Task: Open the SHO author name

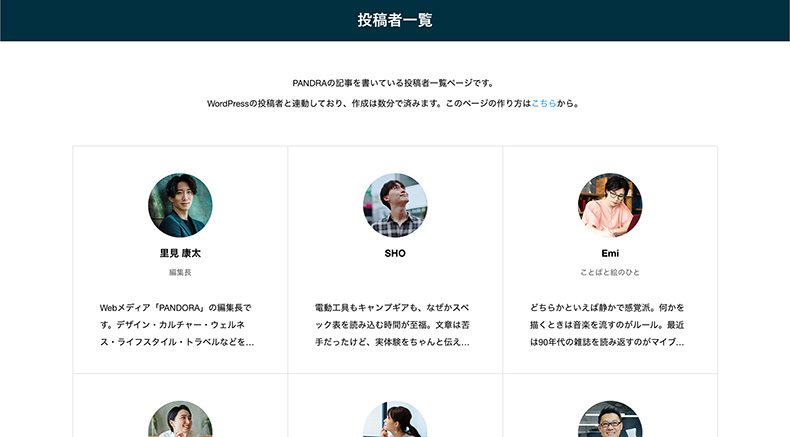Action: pyautogui.click(x=395, y=253)
